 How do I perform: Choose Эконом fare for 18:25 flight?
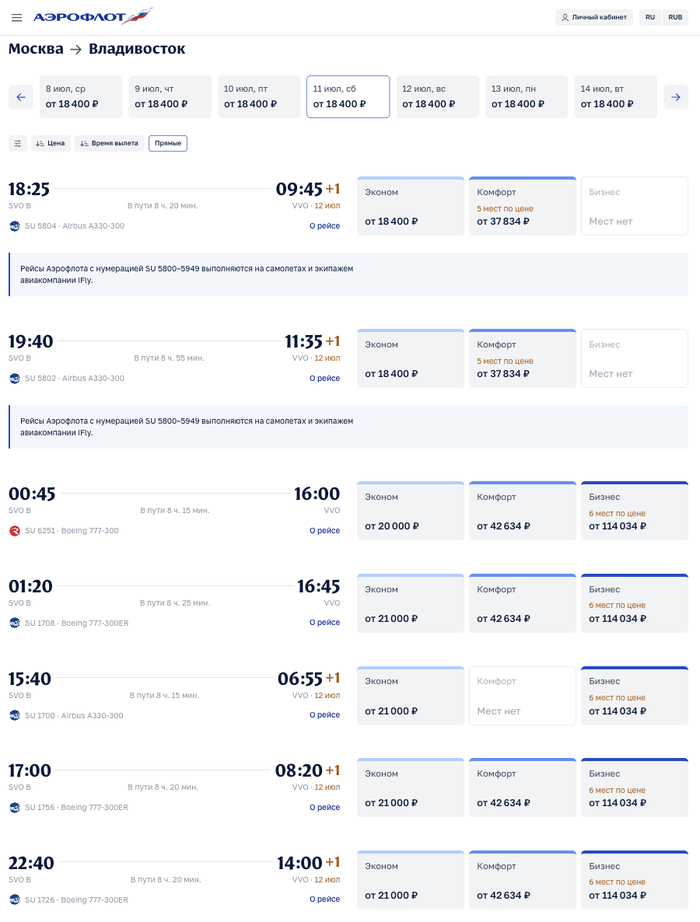tap(410, 207)
